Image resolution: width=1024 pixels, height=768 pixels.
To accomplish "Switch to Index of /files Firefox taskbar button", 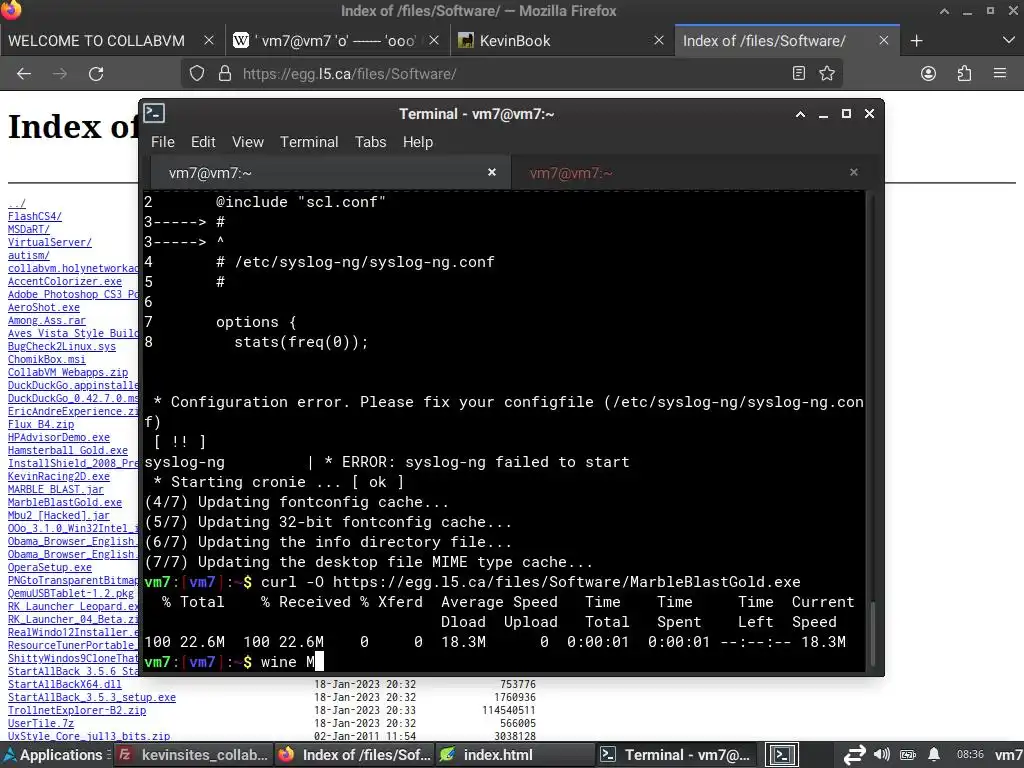I will click(x=355, y=755).
